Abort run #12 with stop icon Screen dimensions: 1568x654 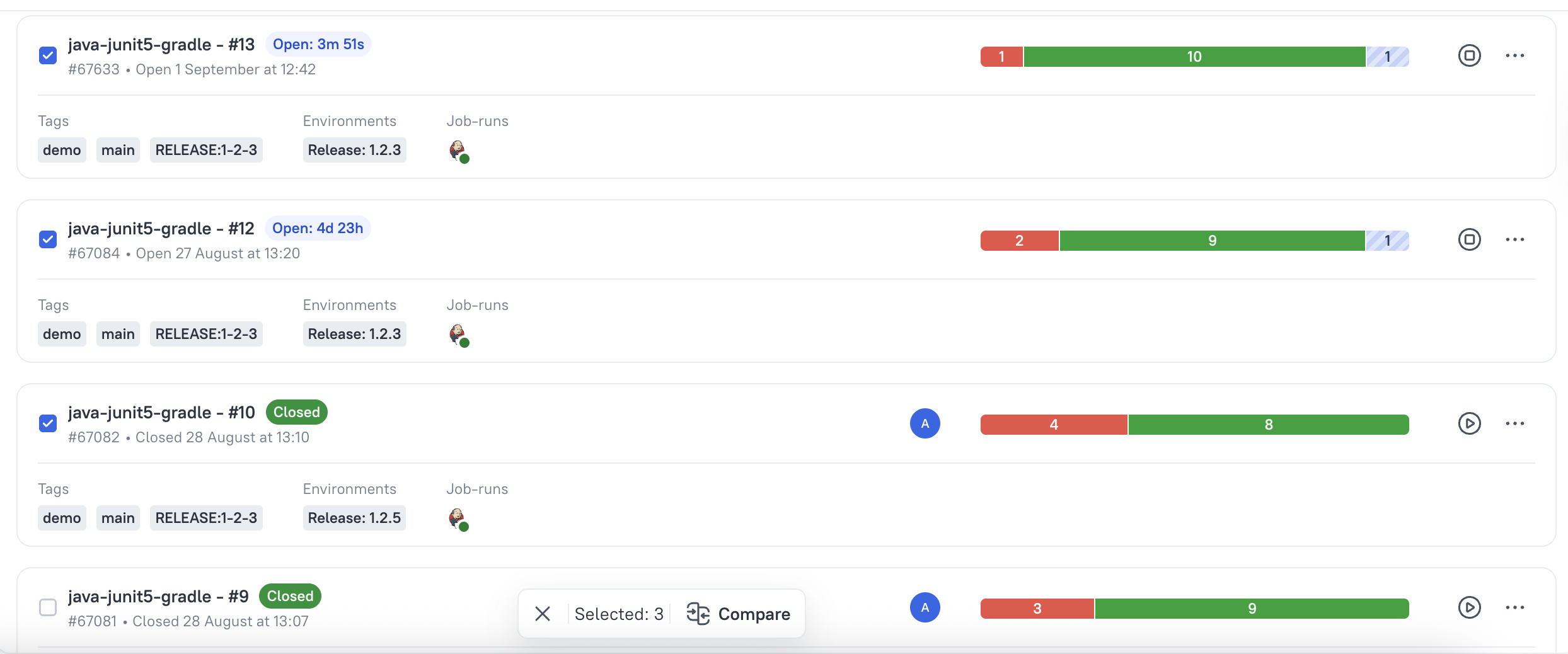[x=1470, y=239]
